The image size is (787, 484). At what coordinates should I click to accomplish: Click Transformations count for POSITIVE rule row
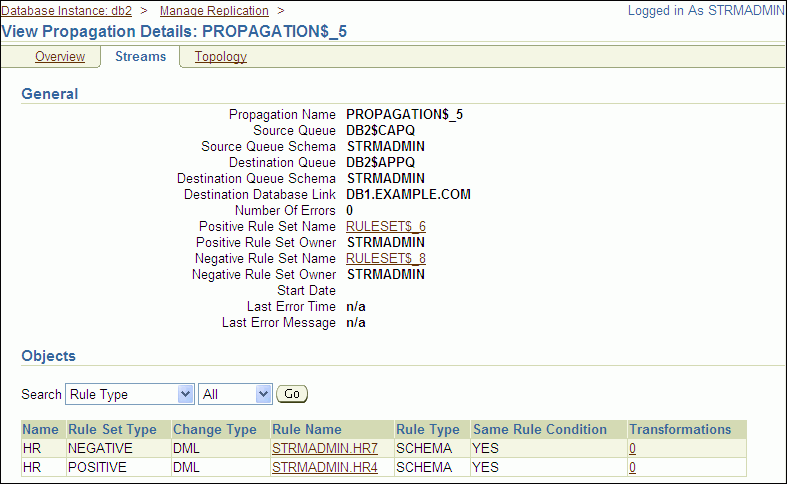(x=632, y=467)
